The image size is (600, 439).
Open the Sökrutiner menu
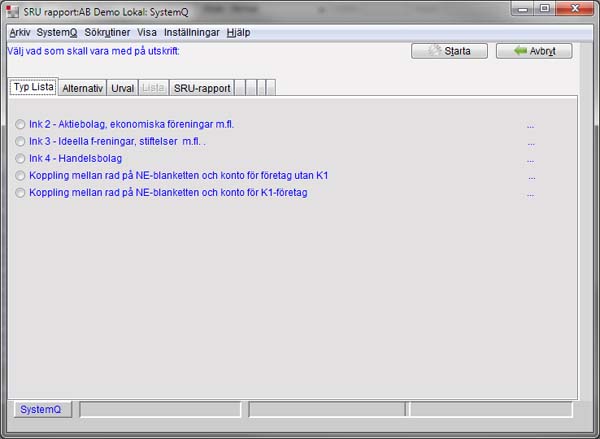(x=107, y=32)
